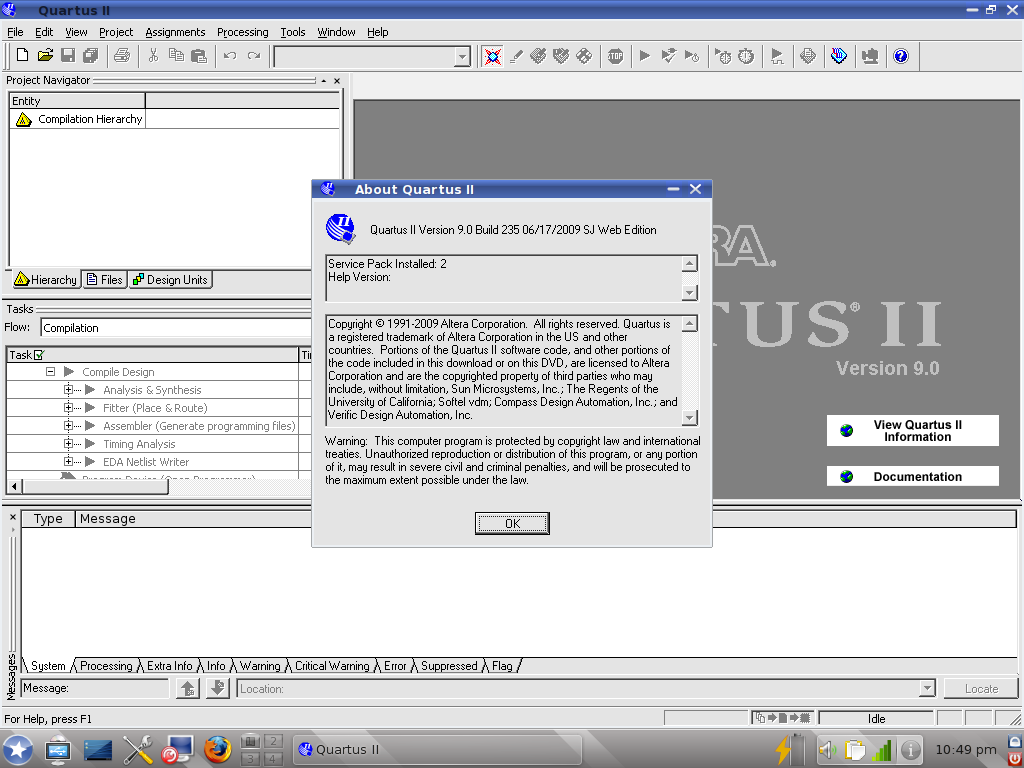Click OK in About Quartus II dialog
Viewport: 1024px width, 768px height.
[x=513, y=523]
